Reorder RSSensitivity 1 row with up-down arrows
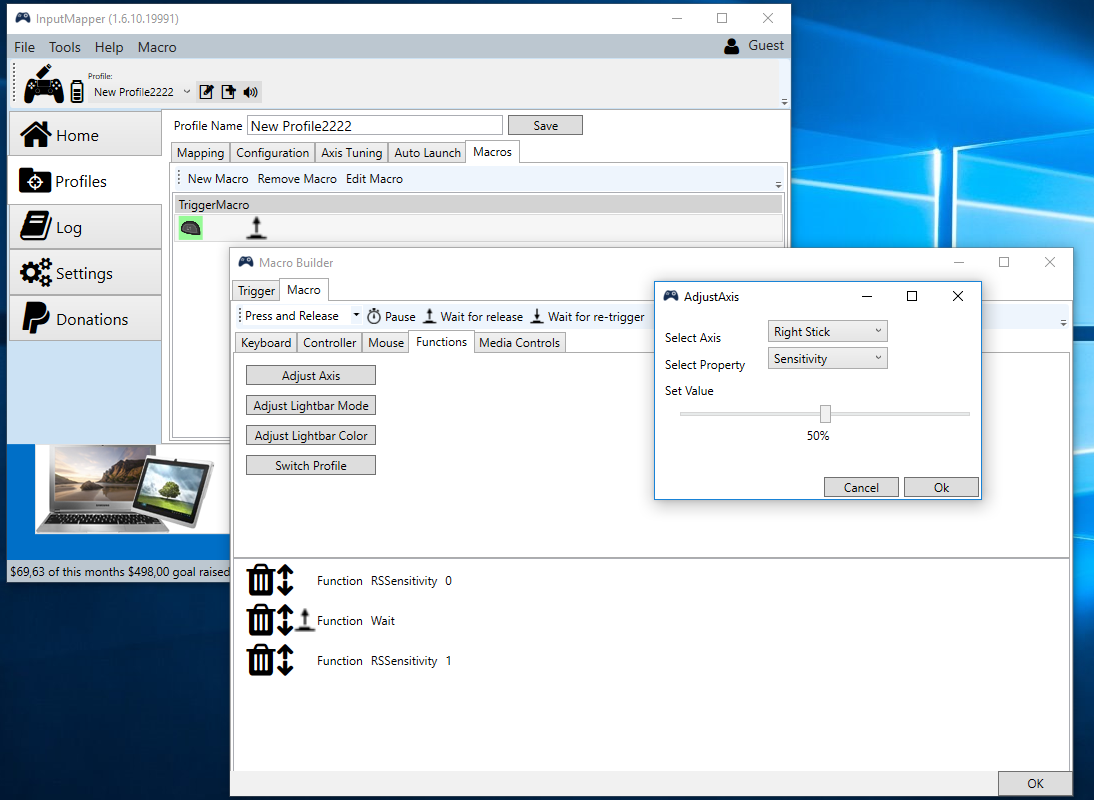 (x=285, y=660)
